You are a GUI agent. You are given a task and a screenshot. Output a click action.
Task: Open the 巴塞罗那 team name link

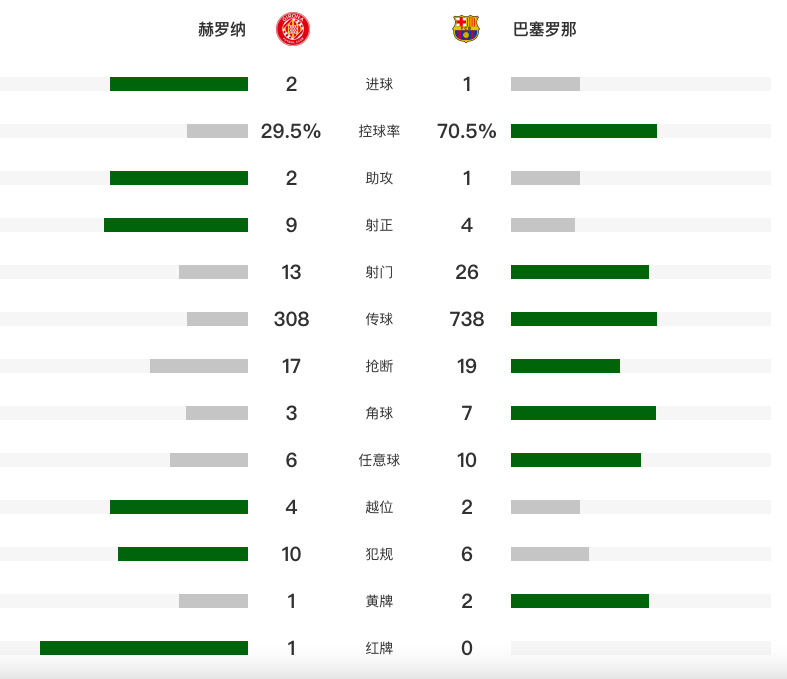[543, 30]
